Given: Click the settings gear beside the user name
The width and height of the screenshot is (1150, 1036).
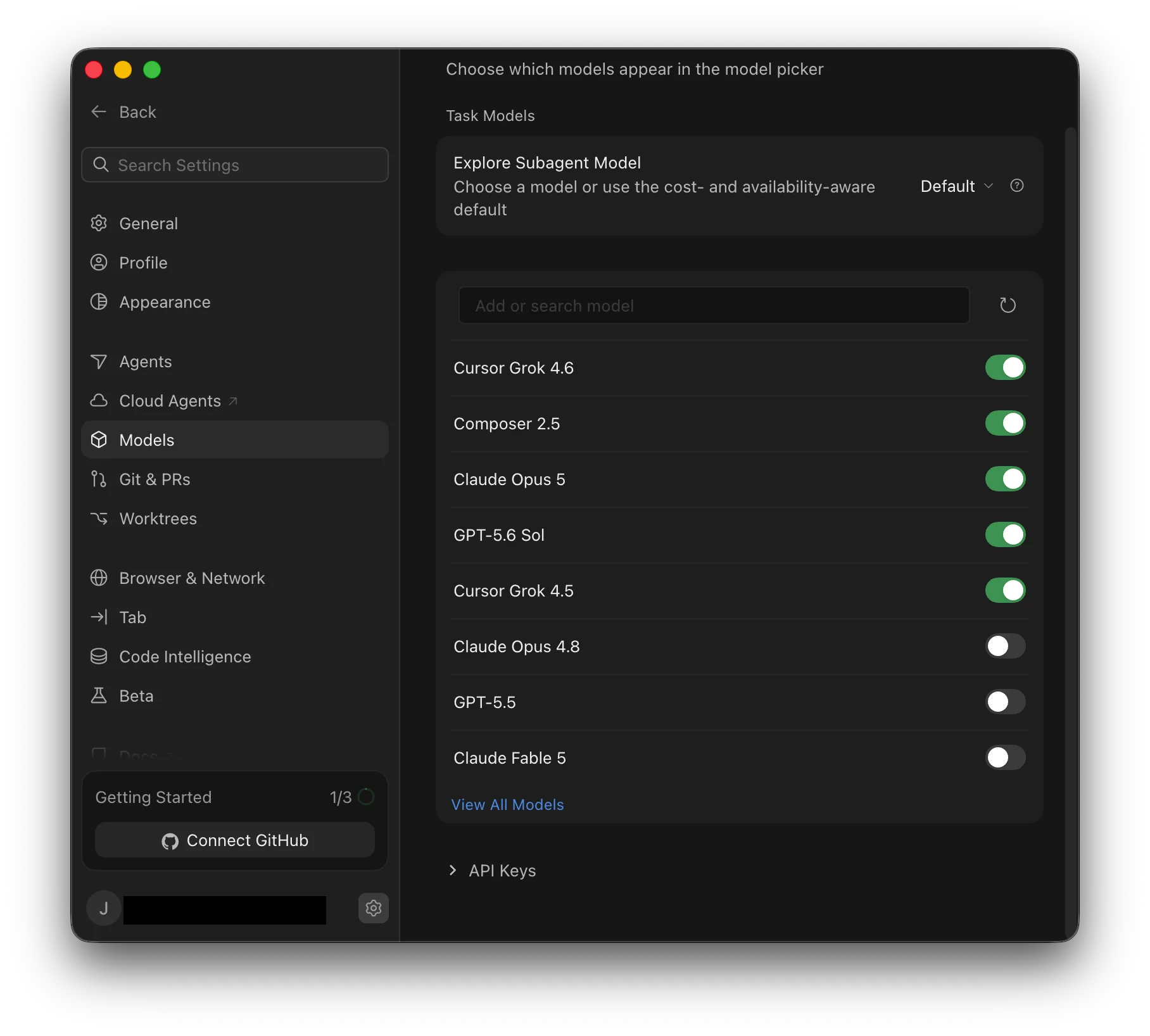Looking at the screenshot, I should click(374, 908).
